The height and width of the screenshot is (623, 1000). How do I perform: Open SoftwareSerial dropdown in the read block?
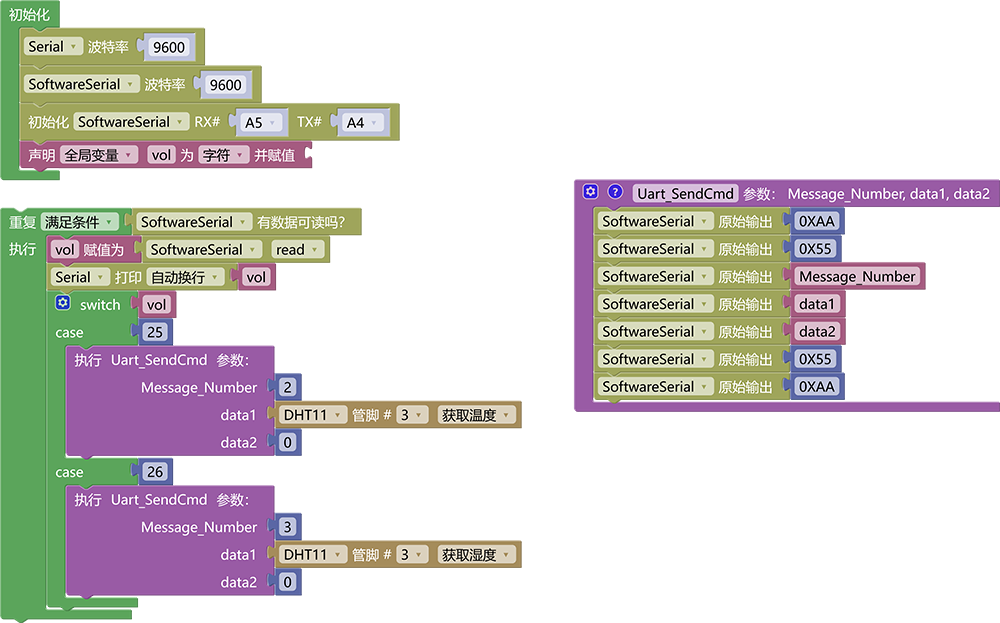[x=203, y=249]
